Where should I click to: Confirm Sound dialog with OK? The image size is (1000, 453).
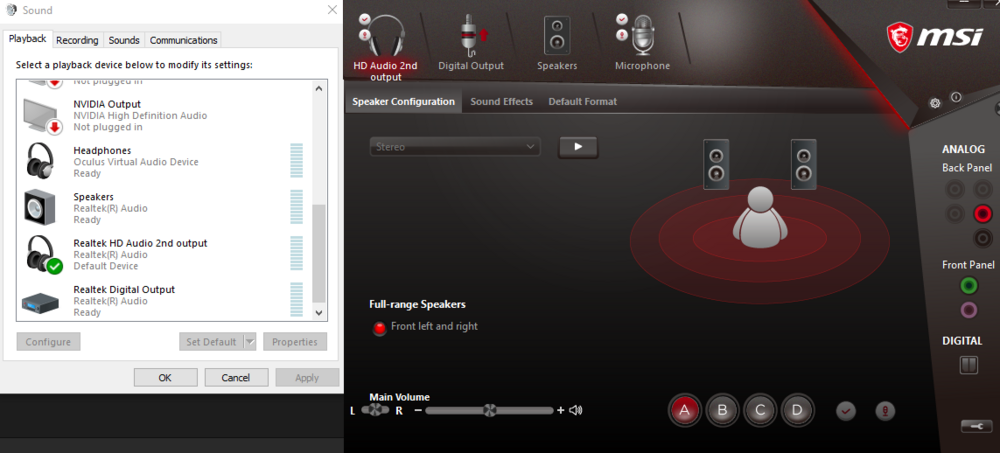165,377
